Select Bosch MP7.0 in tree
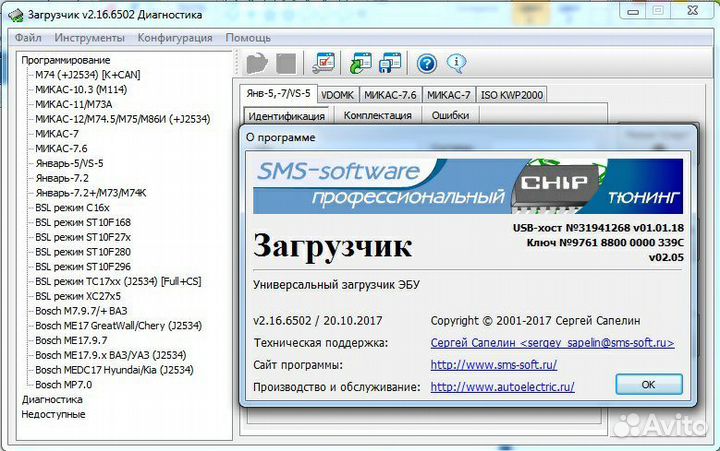720x451 pixels. coord(63,384)
